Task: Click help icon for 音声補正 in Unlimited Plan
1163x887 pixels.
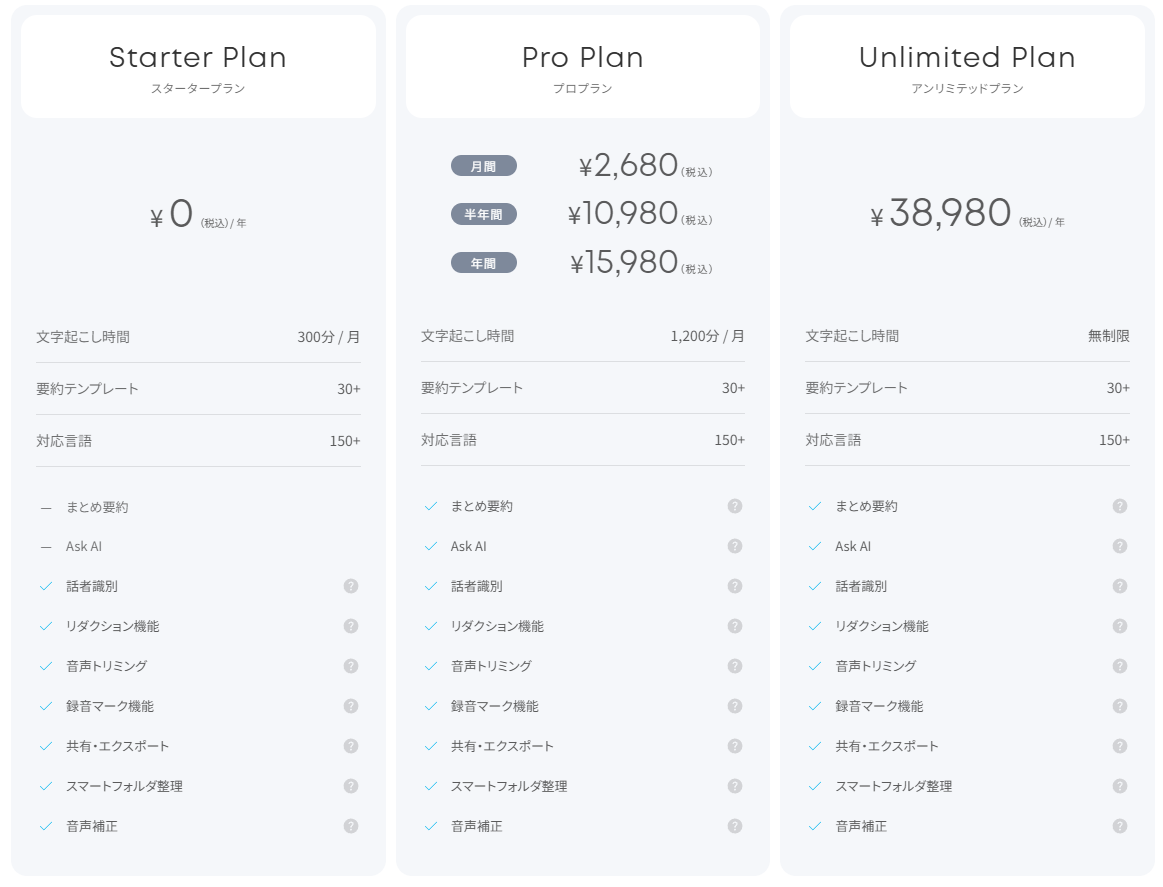Action: coord(1120,826)
